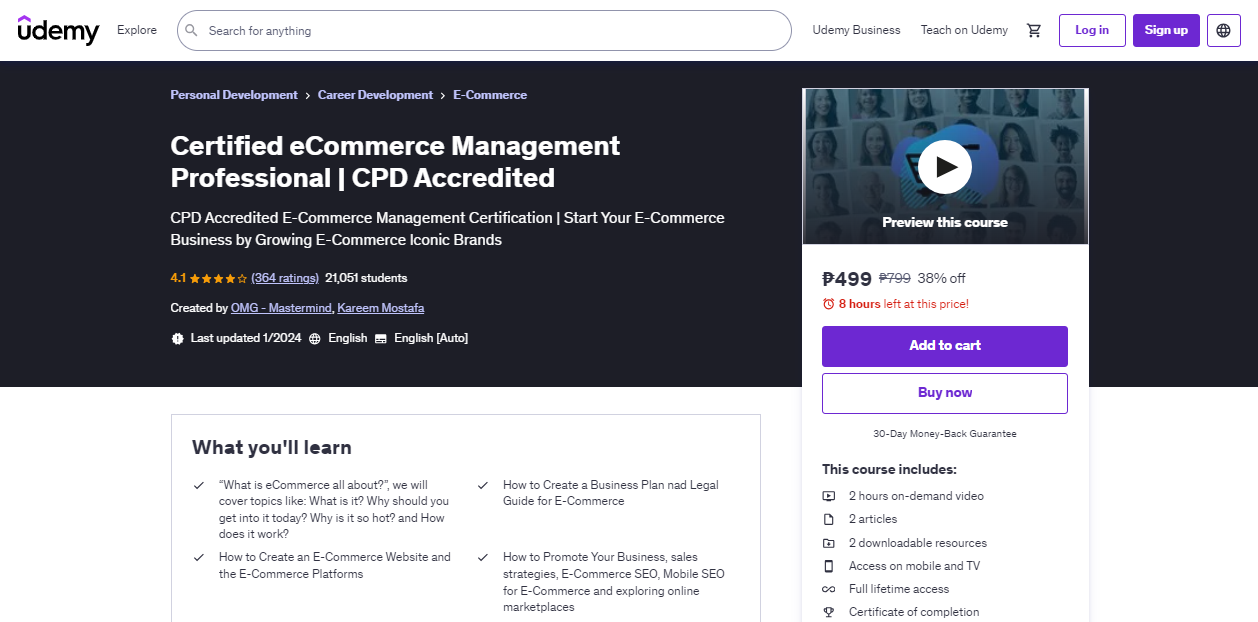Click the globe icon beside English
Viewport: 1258px width, 622px height.
coord(315,338)
